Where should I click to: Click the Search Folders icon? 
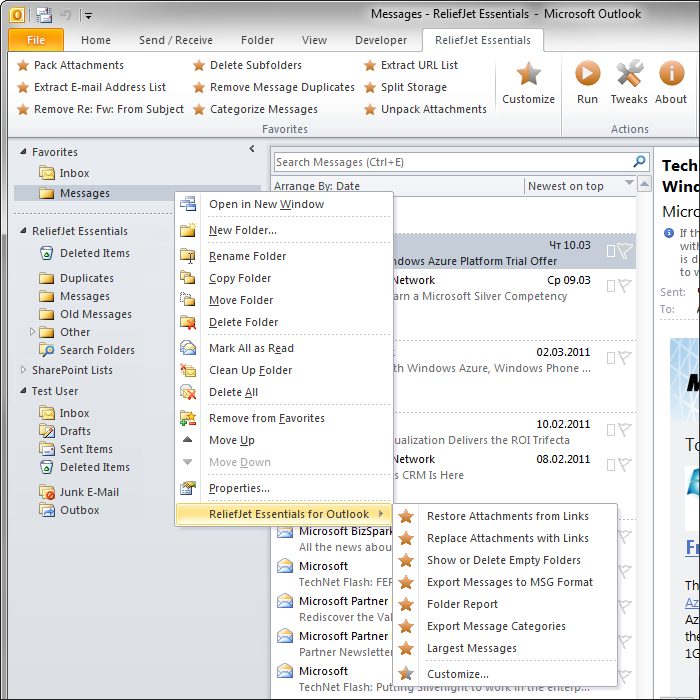pyautogui.click(x=46, y=350)
